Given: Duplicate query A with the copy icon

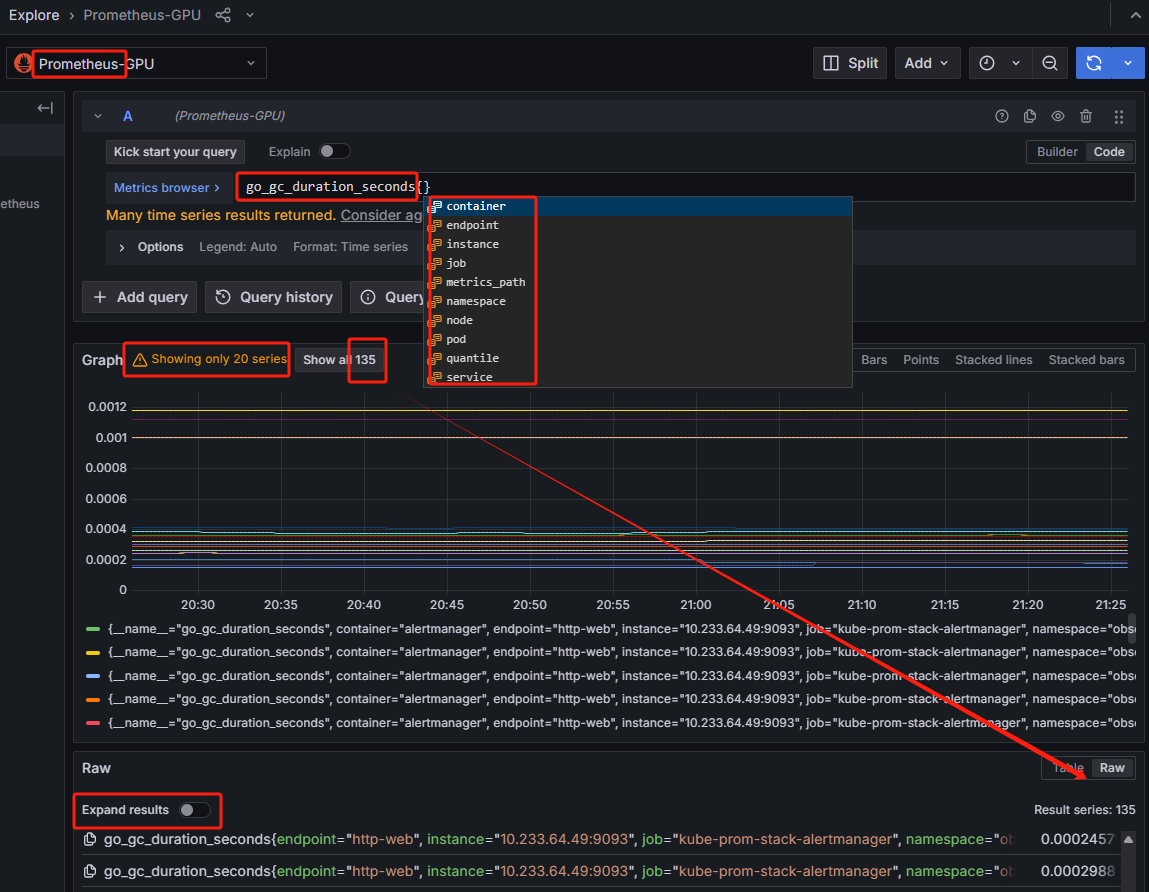Looking at the screenshot, I should click(1030, 116).
